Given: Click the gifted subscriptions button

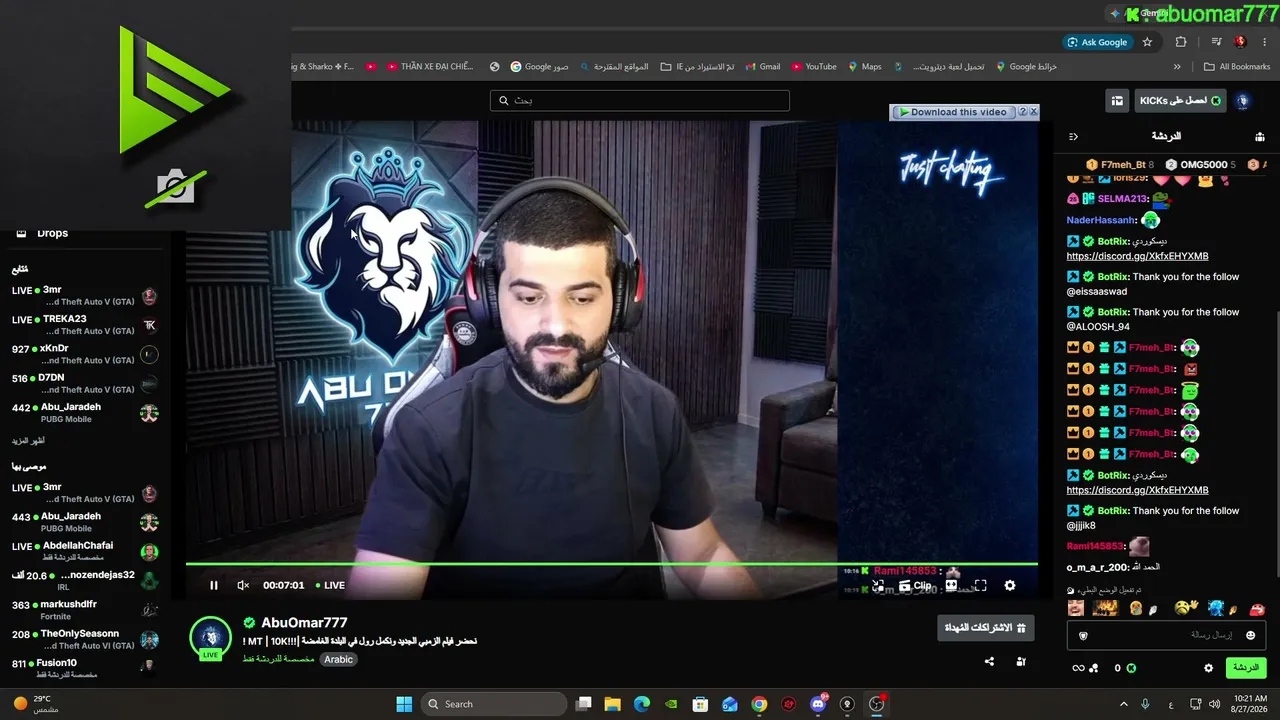Looking at the screenshot, I should [x=988, y=628].
